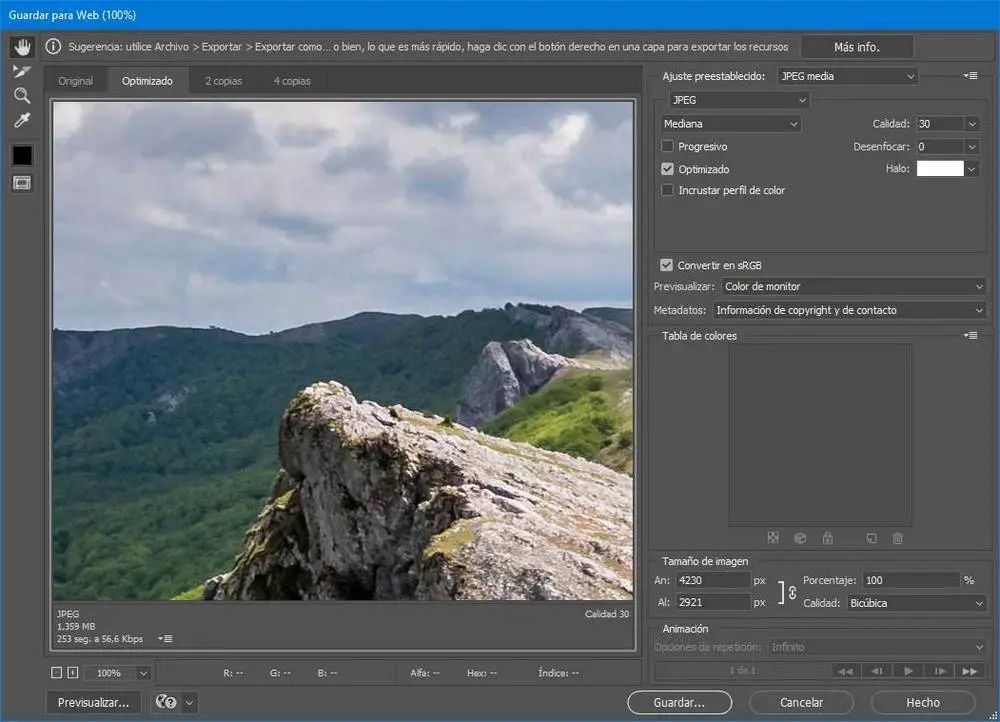The height and width of the screenshot is (722, 1000).
Task: Disable Convertir en sRGB checkbox
Action: click(x=667, y=265)
